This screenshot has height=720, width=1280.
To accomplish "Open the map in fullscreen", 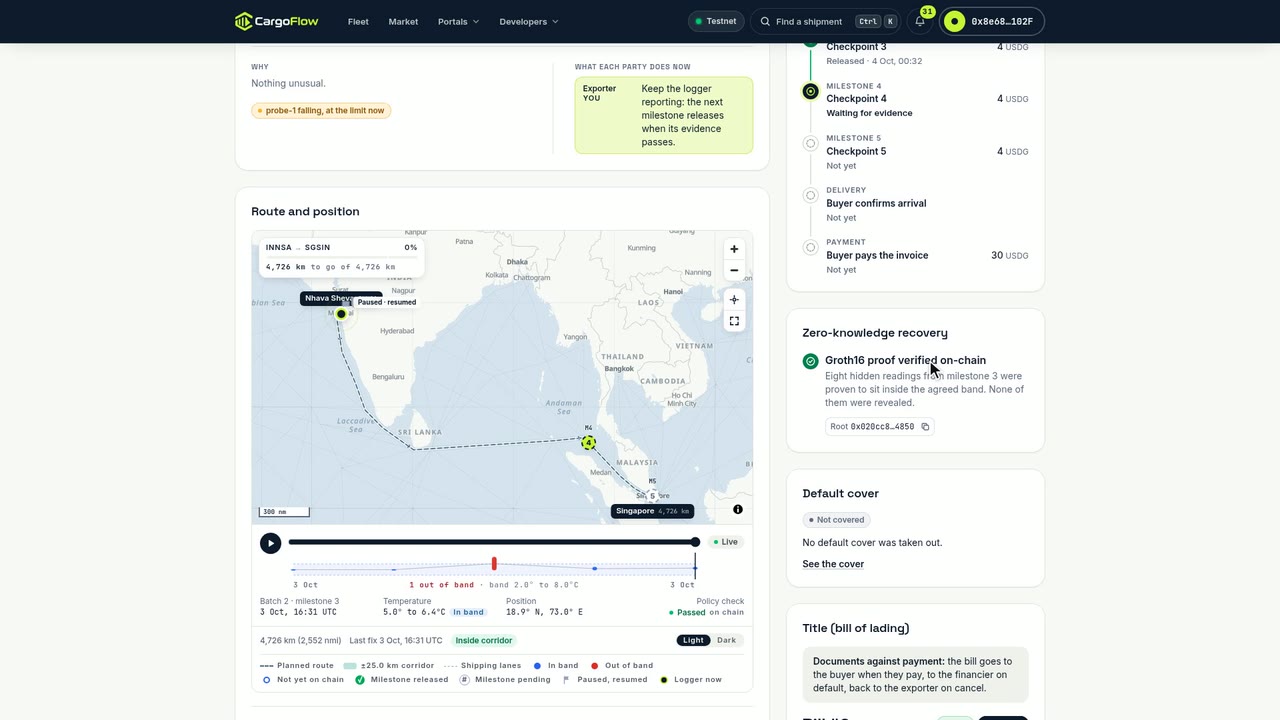I will pyautogui.click(x=734, y=321).
